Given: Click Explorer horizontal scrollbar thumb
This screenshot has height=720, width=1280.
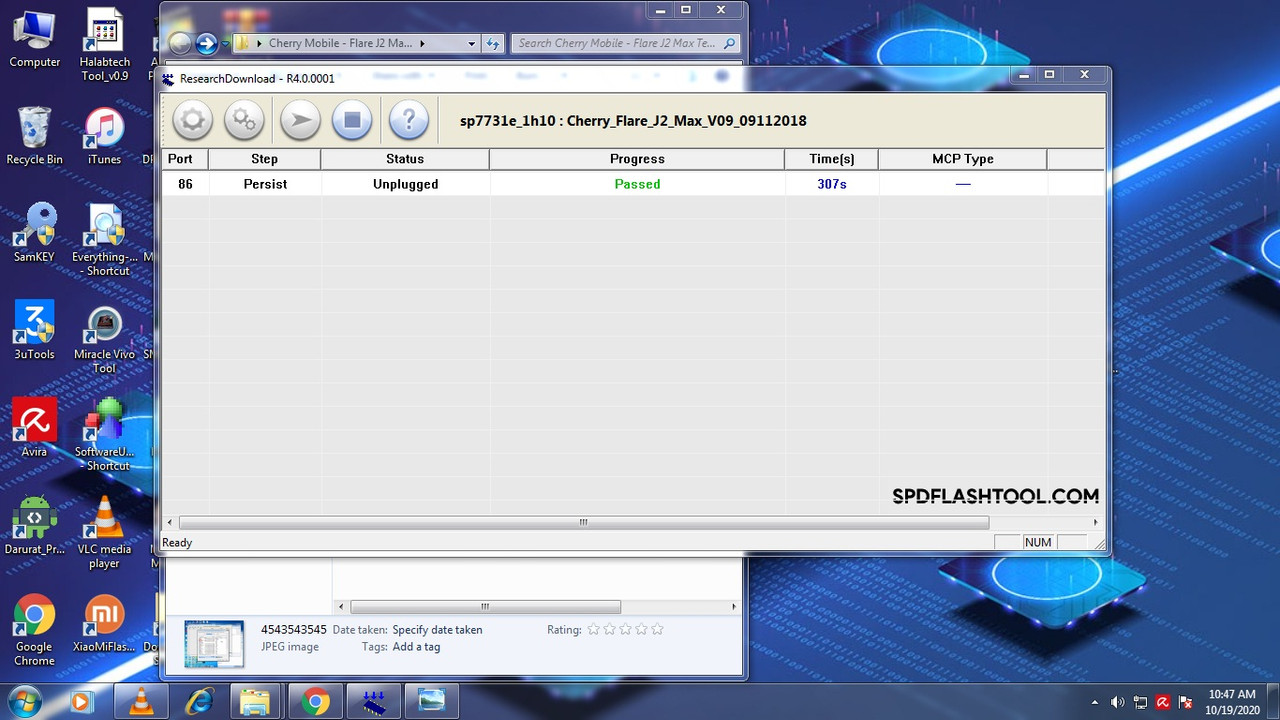Looking at the screenshot, I should [485, 606].
